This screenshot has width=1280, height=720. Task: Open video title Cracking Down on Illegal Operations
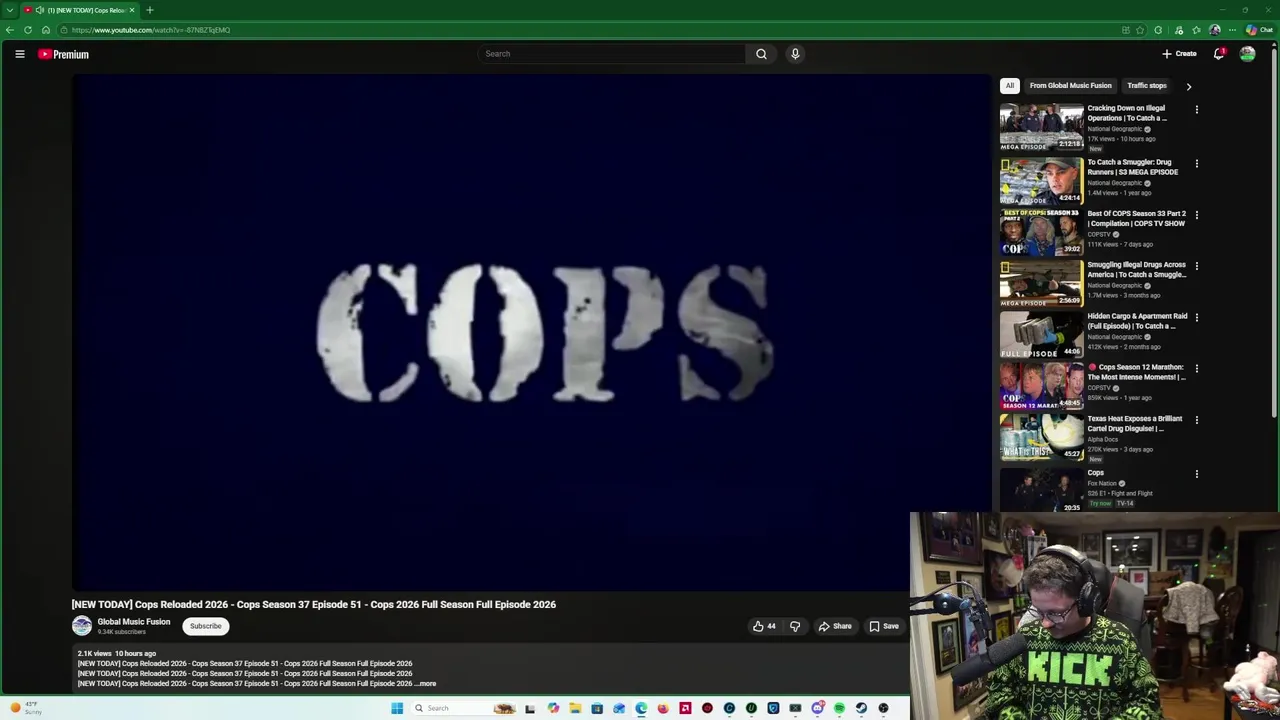pos(1127,113)
